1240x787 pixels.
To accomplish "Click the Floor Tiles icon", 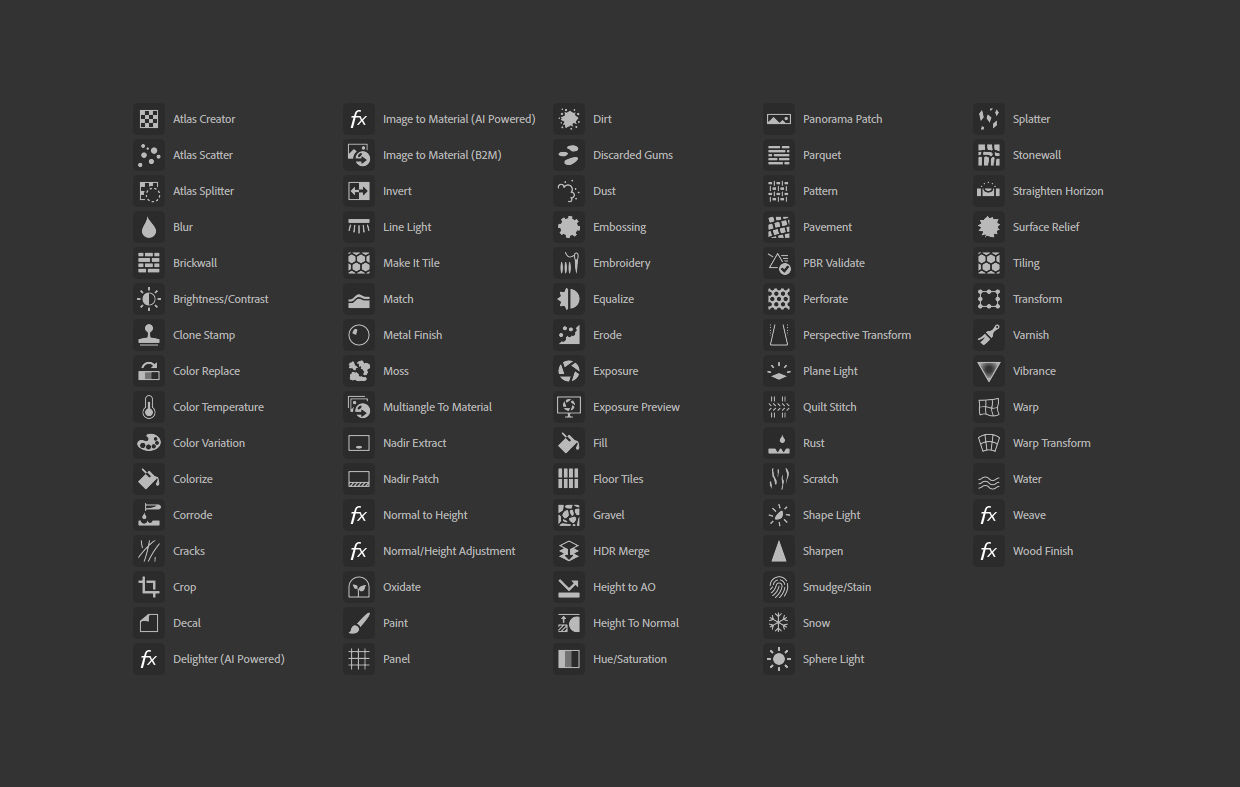I will (569, 479).
